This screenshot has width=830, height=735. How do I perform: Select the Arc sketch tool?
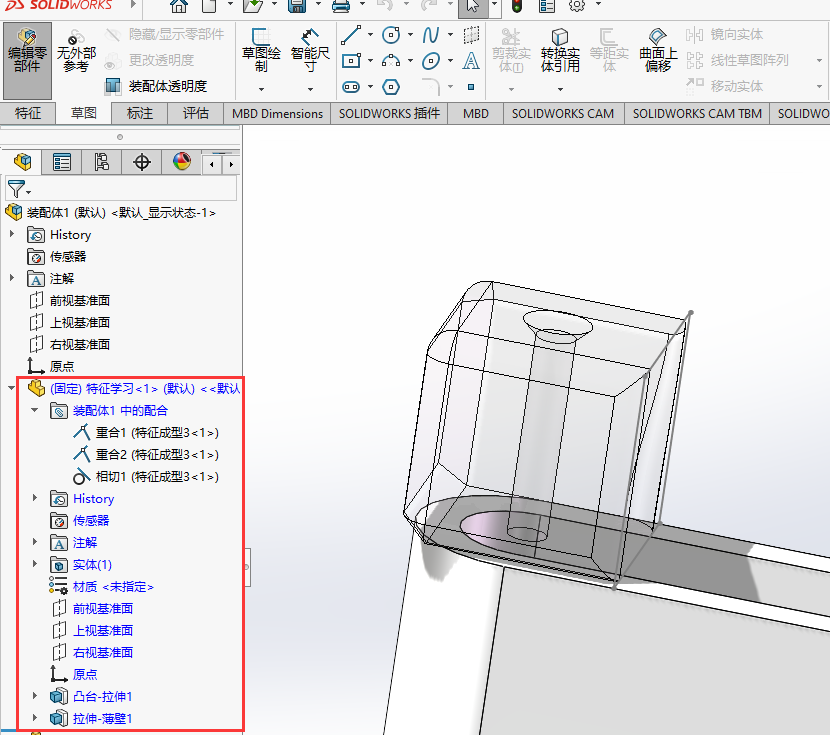391,61
